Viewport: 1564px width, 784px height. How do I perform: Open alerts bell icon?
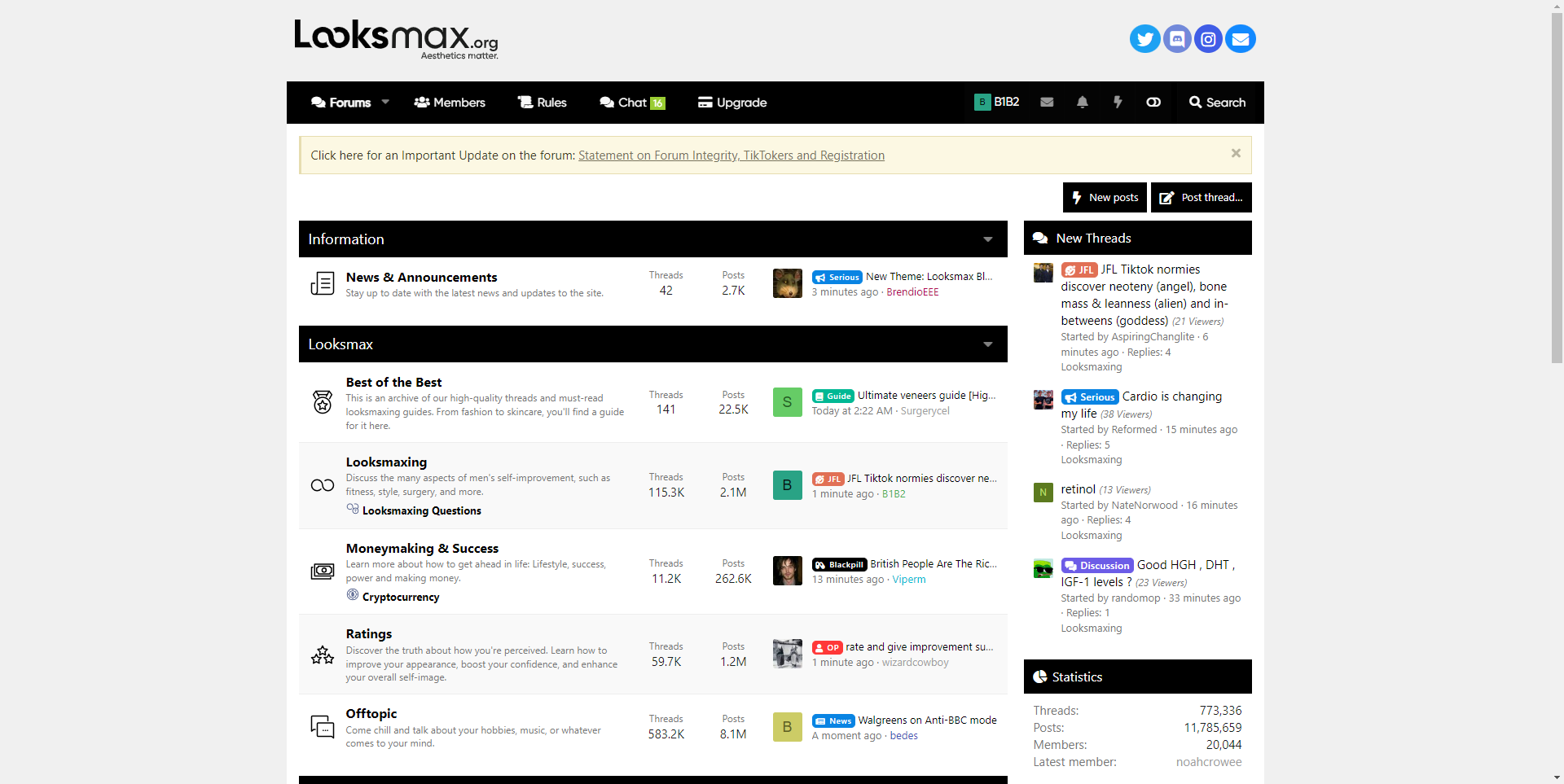click(1083, 103)
